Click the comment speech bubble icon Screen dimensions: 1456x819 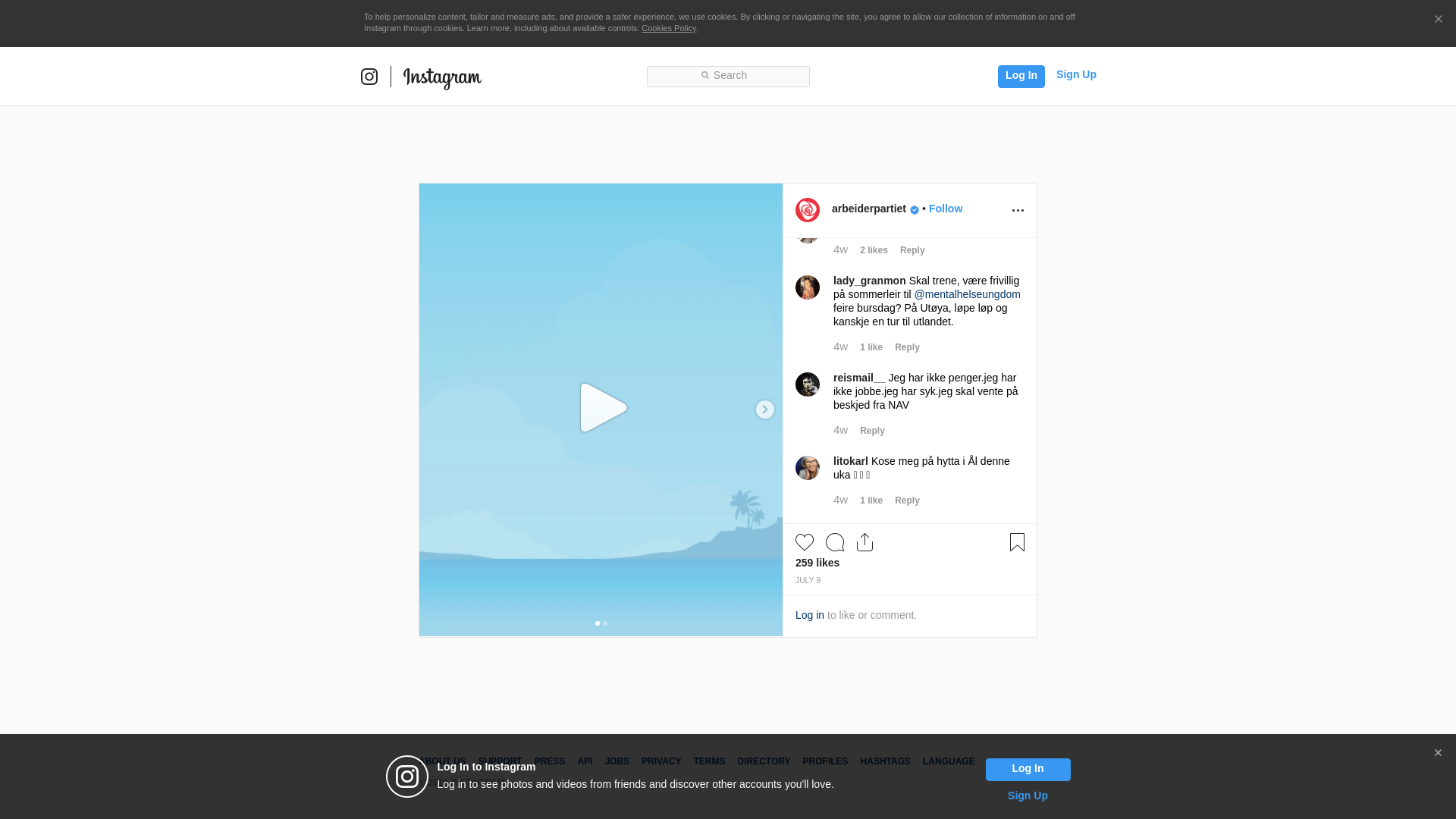(x=835, y=542)
